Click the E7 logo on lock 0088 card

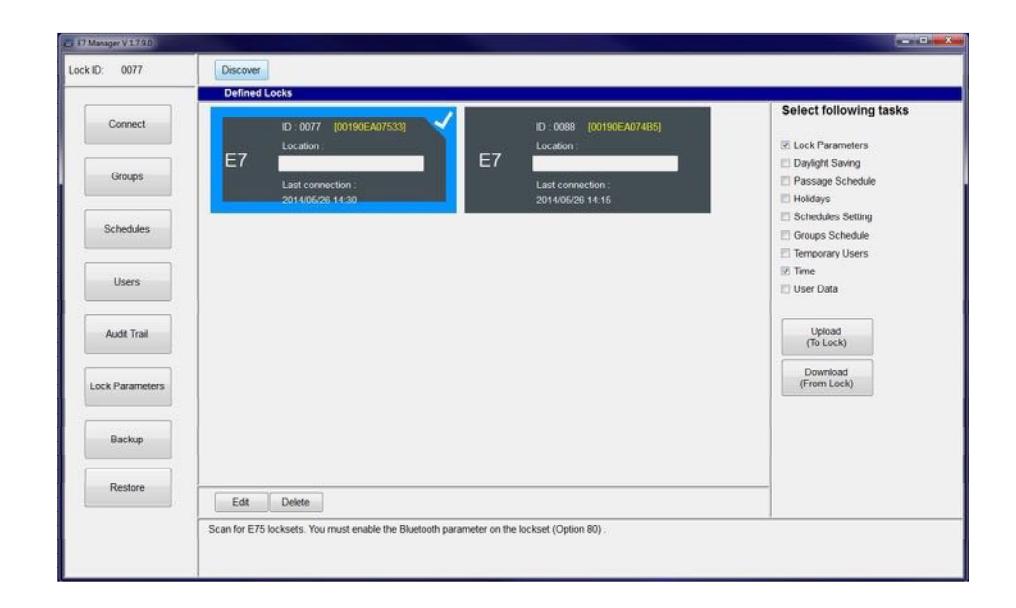490,160
